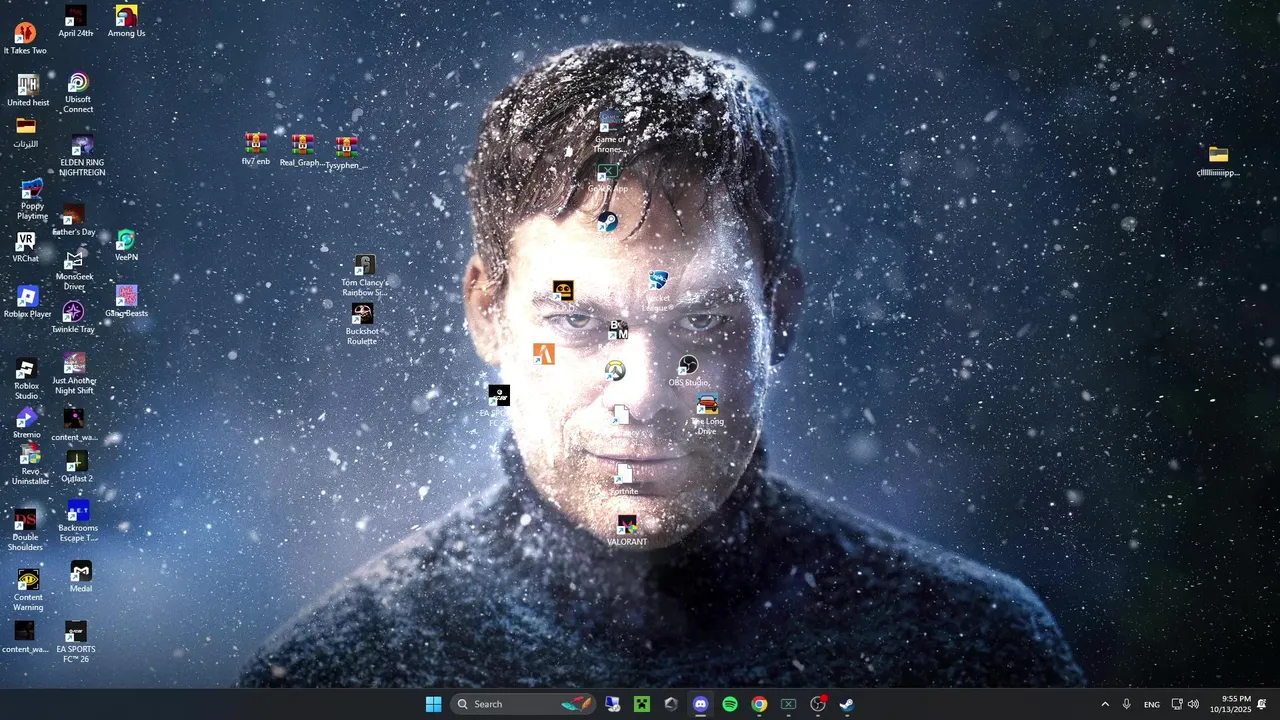This screenshot has width=1280, height=720.
Task: Select the Revo Uninstaller icon
Action: coord(30,466)
